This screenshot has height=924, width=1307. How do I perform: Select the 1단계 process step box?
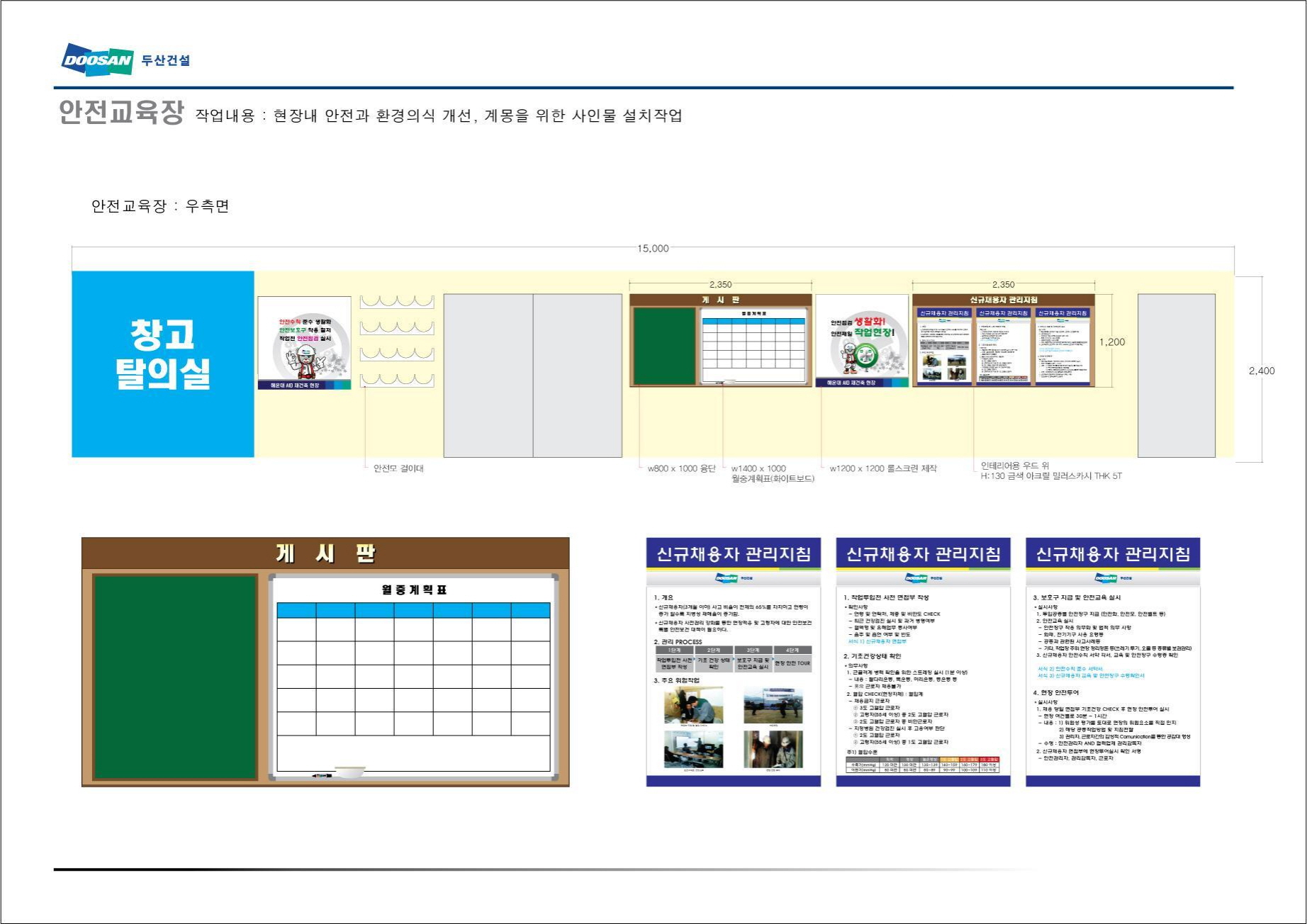pos(674,659)
